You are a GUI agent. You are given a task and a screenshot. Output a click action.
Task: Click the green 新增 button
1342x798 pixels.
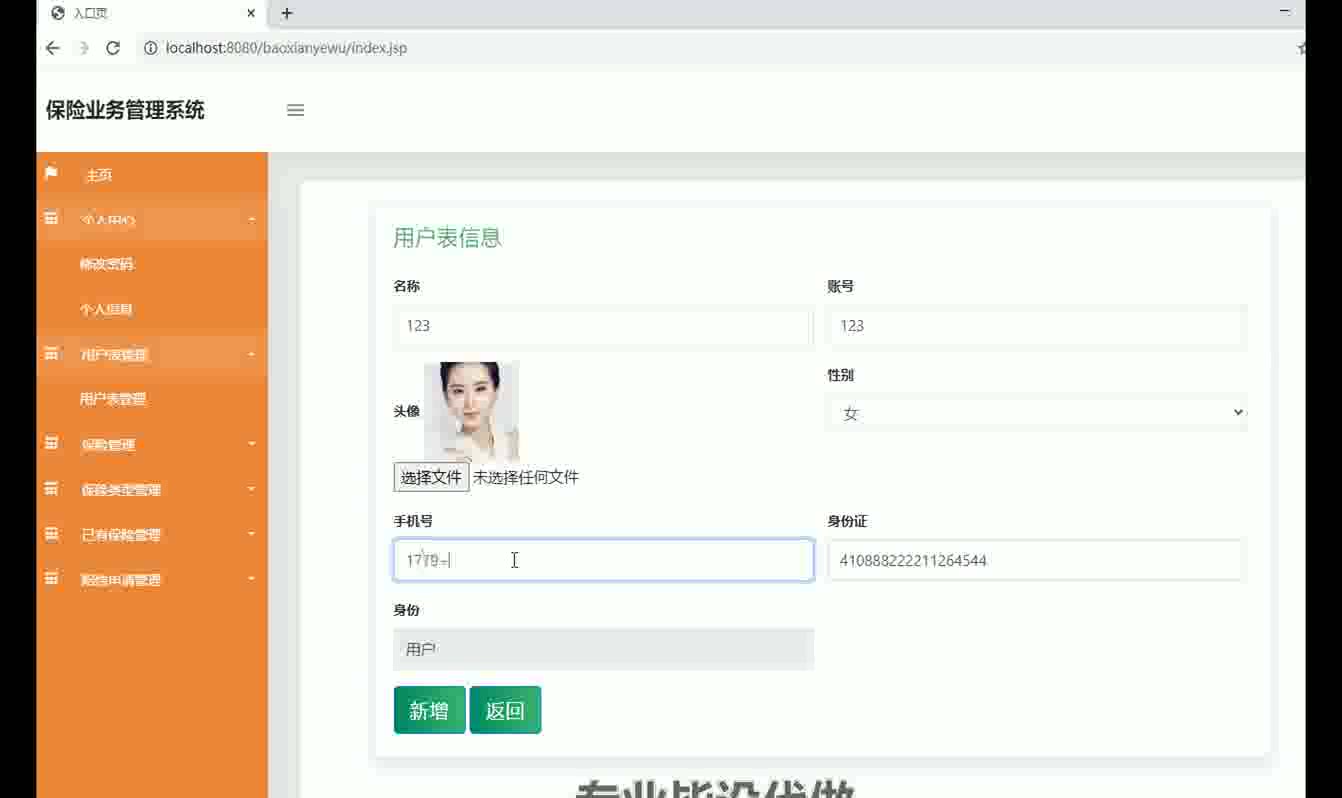[x=430, y=710]
